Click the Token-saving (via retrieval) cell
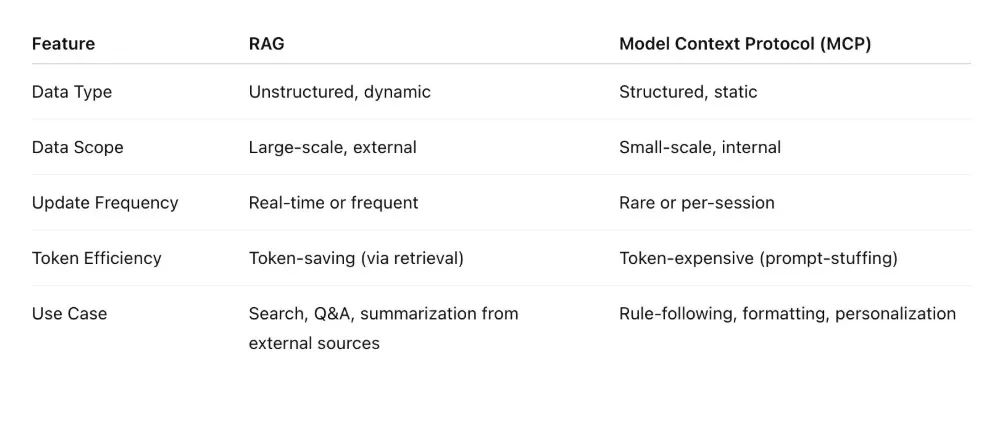 (x=356, y=258)
